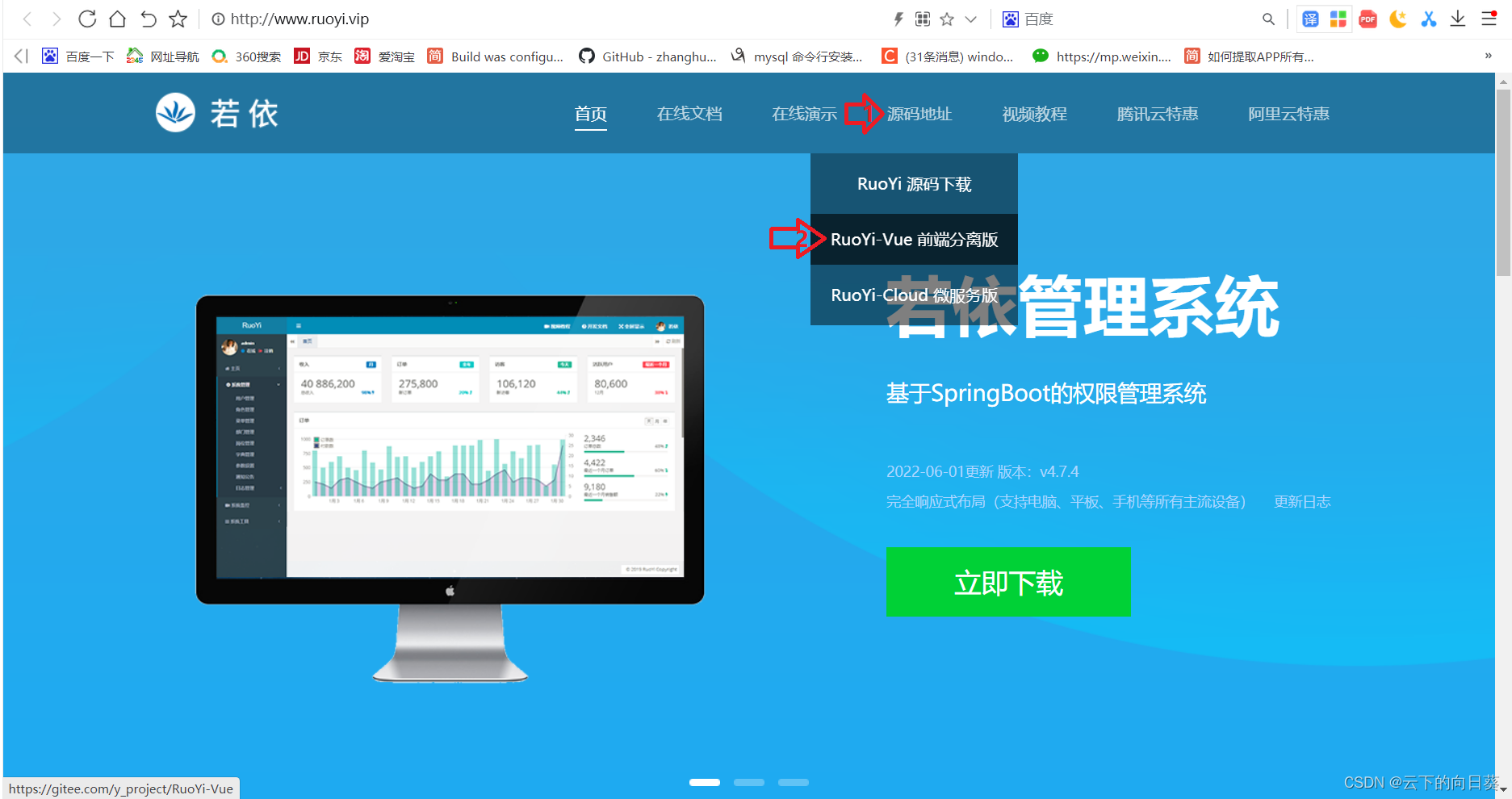Open 网址导航 bookmark
This screenshot has width=1512, height=799.
(x=163, y=56)
